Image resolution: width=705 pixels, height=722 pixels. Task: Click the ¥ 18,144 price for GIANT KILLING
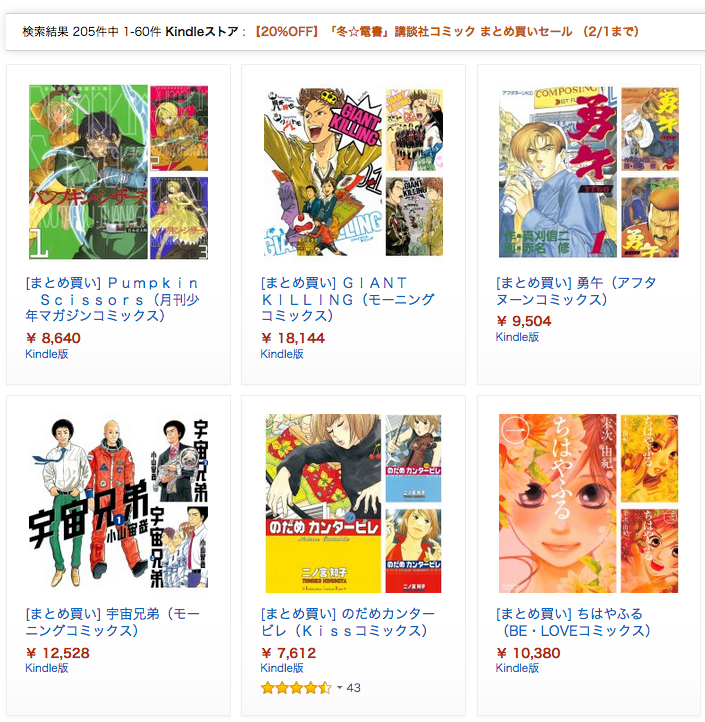(x=293, y=338)
